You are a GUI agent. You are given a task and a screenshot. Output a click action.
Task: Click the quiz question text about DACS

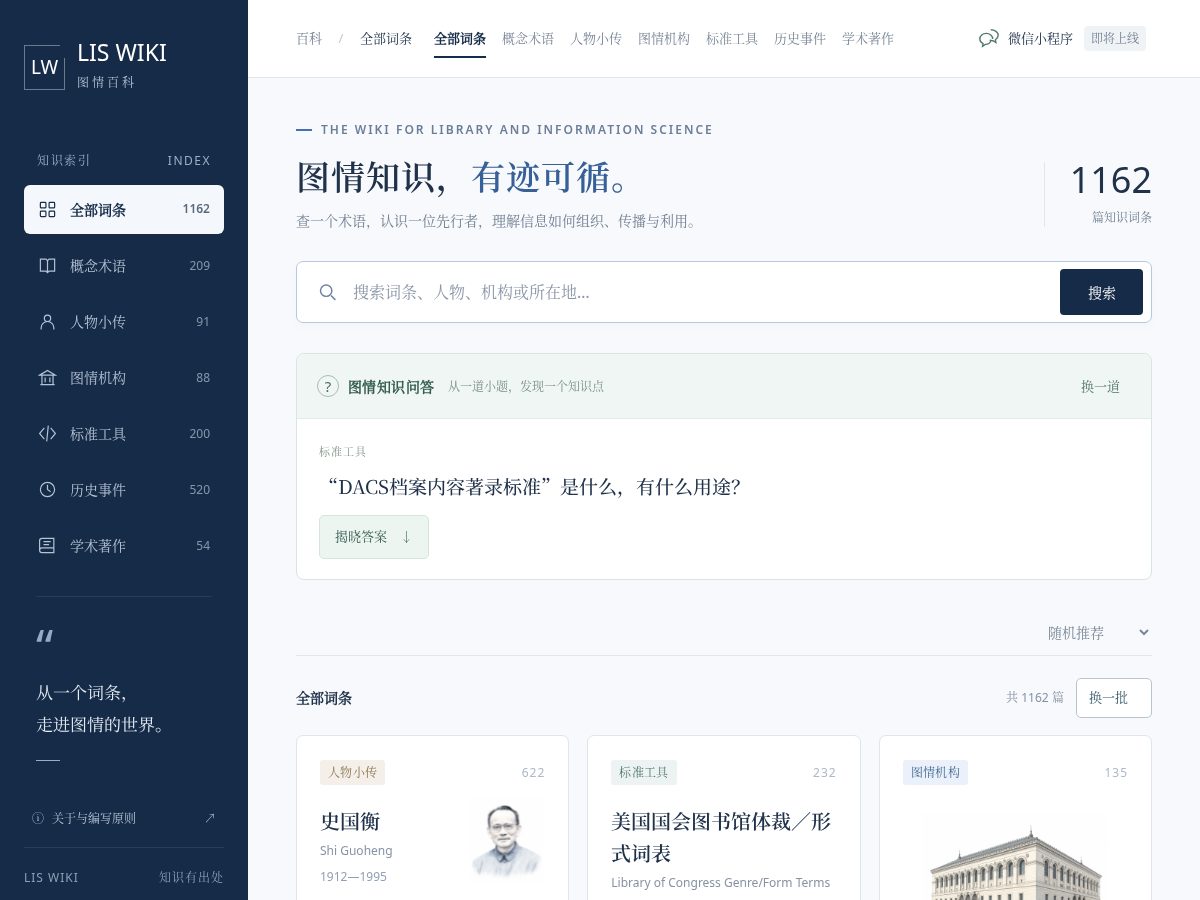tap(533, 487)
